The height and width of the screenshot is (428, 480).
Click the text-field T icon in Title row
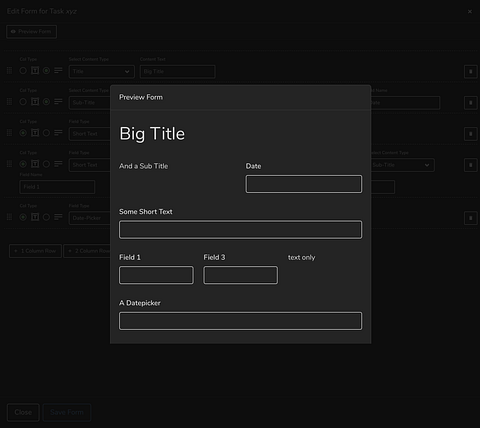coord(35,70)
